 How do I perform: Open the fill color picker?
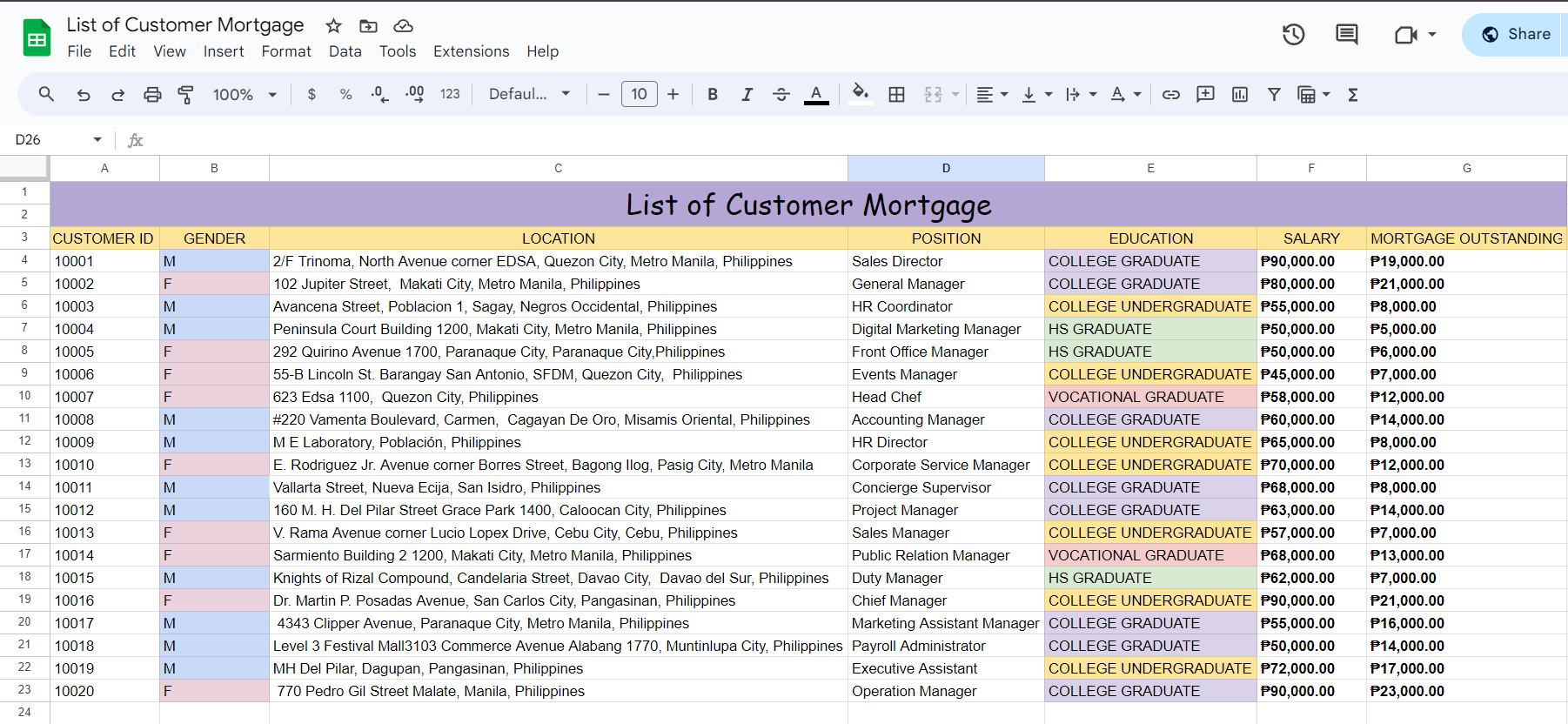click(860, 94)
